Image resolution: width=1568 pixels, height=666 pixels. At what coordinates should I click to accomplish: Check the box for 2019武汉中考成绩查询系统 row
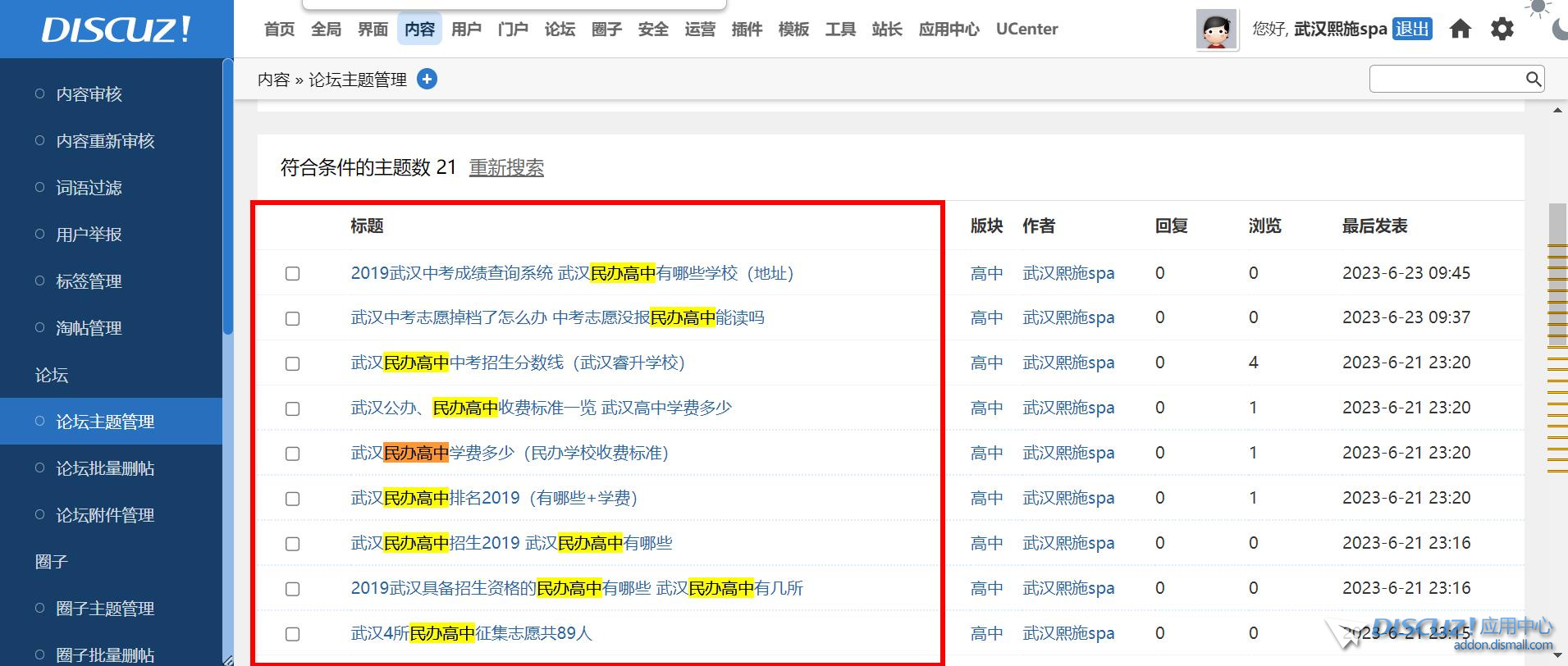coord(292,273)
